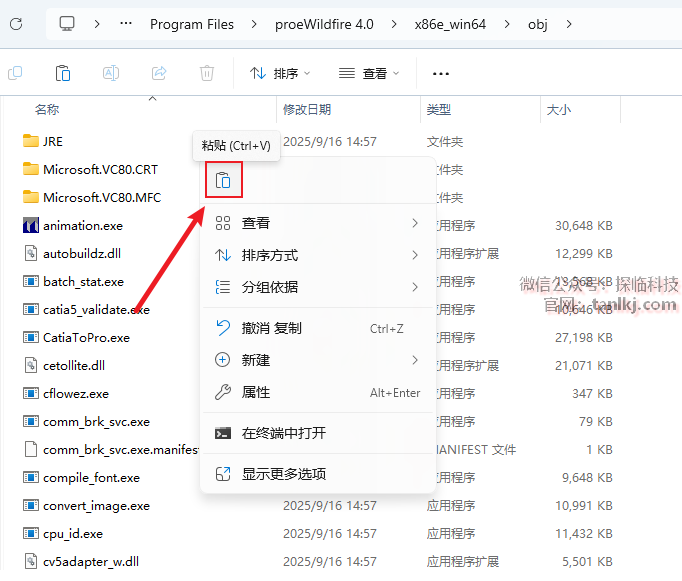
Task: Click Paste icon in context menu
Action: tap(223, 180)
